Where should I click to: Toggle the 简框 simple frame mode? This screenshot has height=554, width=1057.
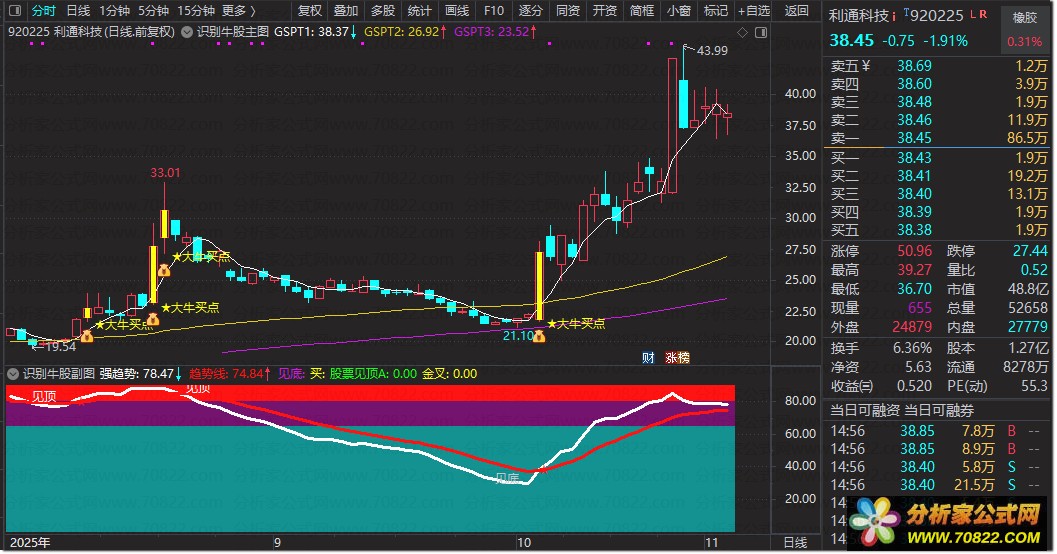coord(641,11)
